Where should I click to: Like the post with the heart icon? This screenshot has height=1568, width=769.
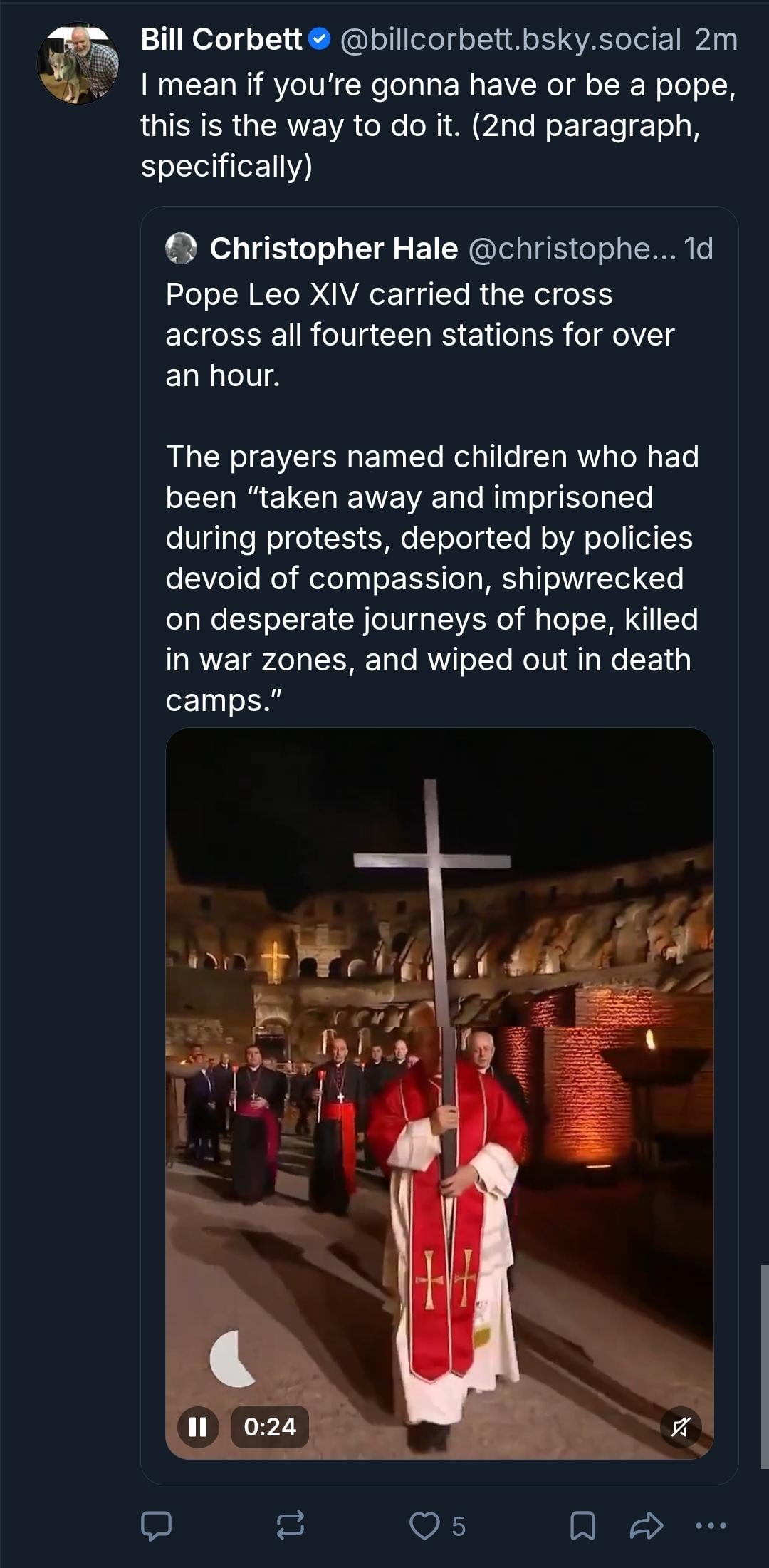pyautogui.click(x=425, y=1525)
